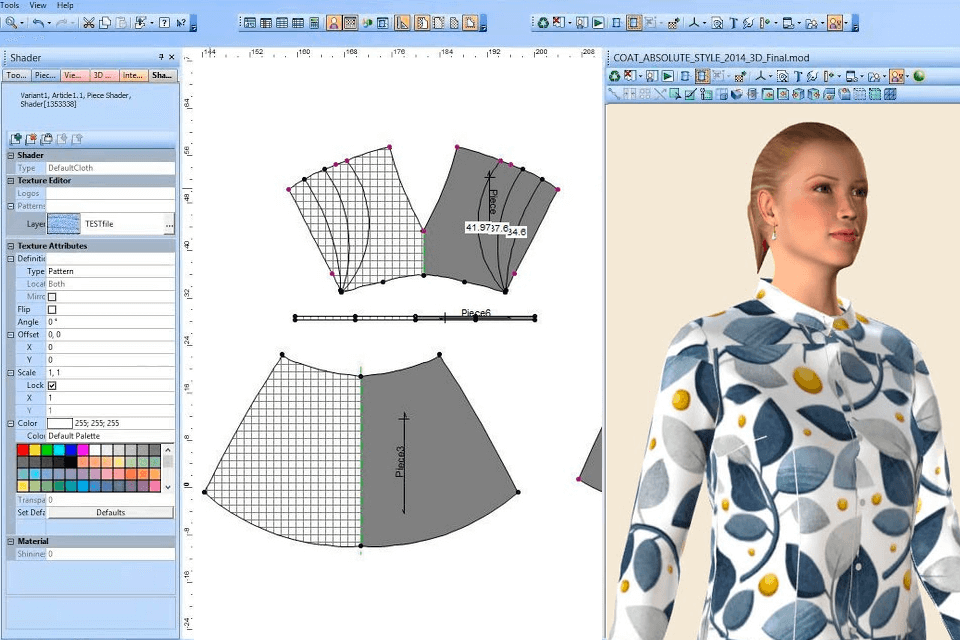The height and width of the screenshot is (640, 960).
Task: Click the 41.97 measurement label
Action: pyautogui.click(x=478, y=227)
